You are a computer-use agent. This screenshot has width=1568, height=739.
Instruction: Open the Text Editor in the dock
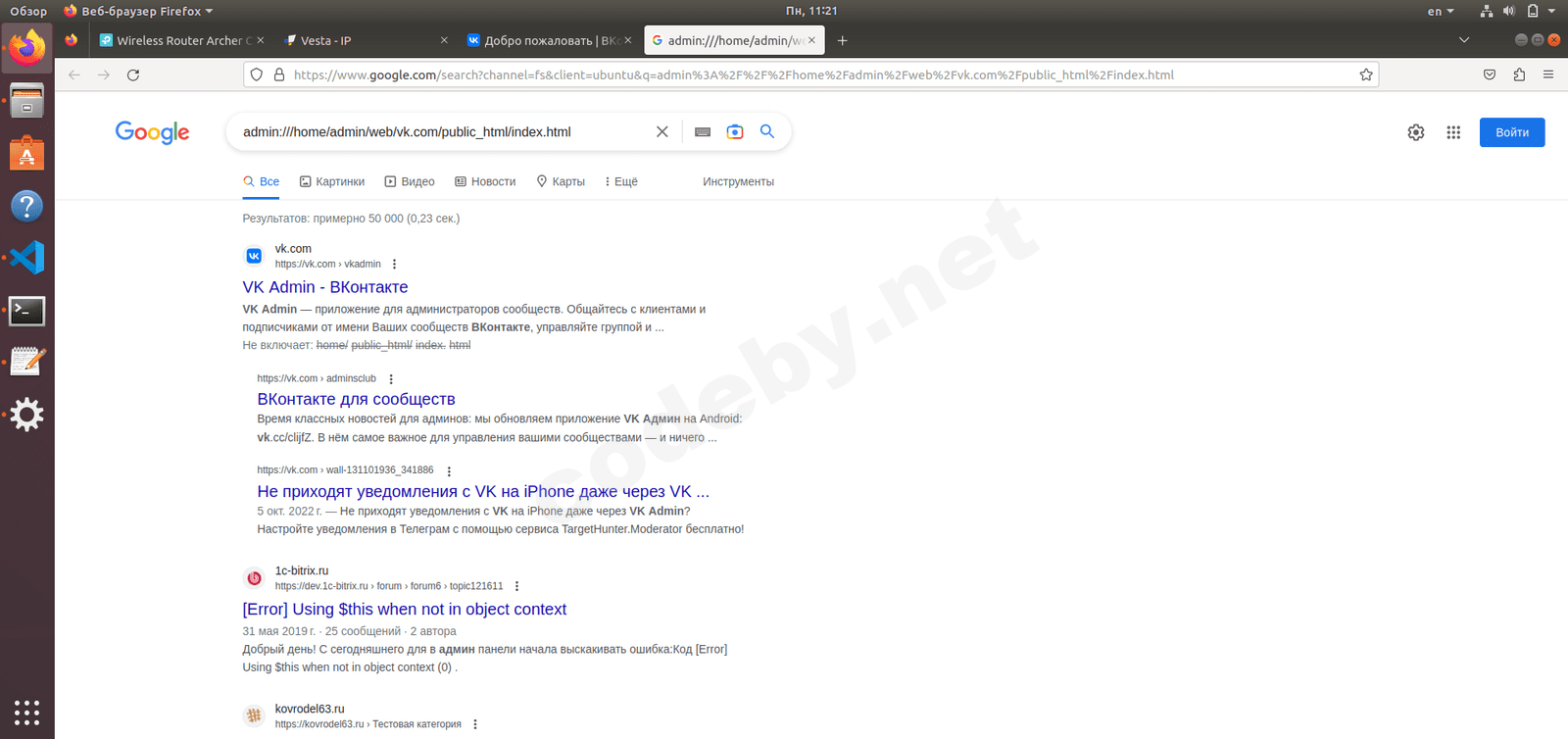pyautogui.click(x=27, y=363)
